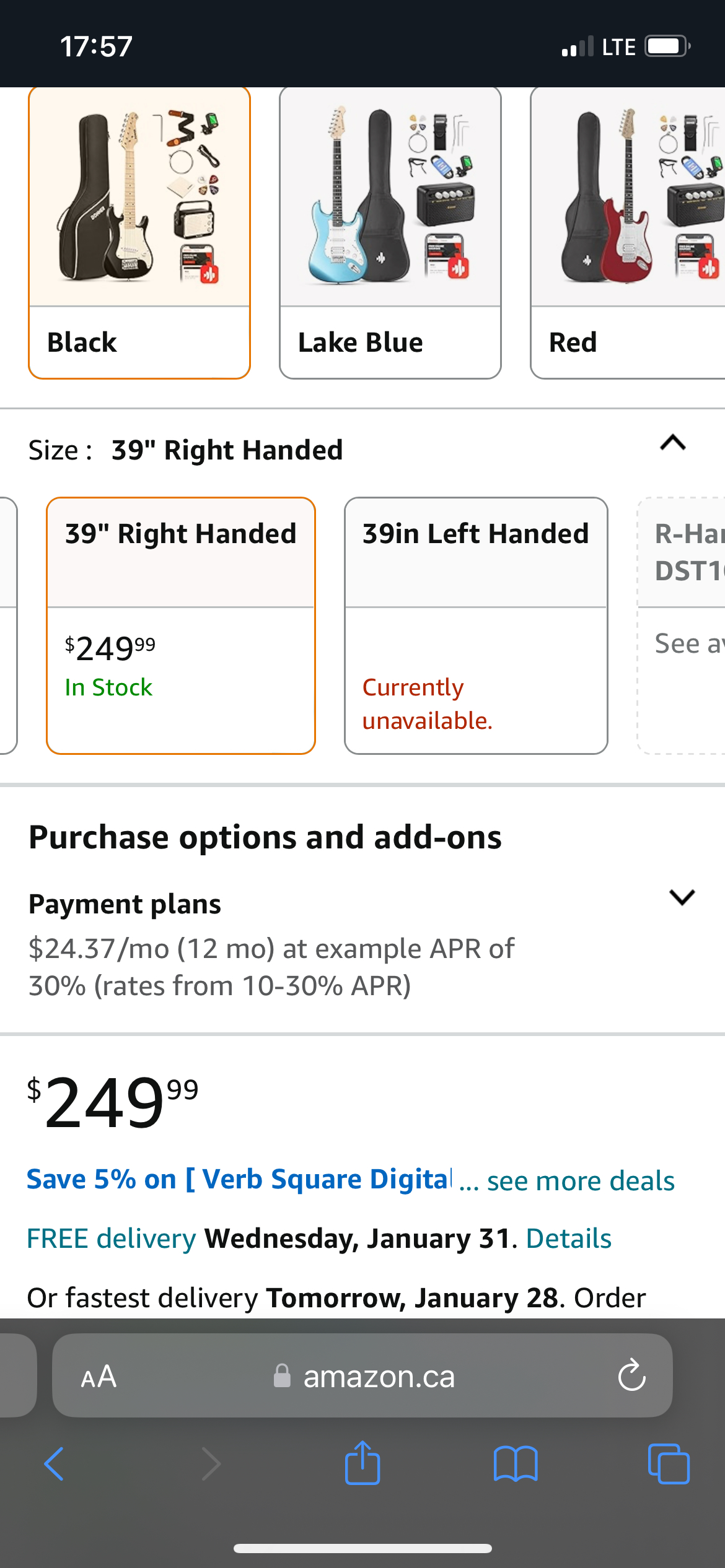Viewport: 725px width, 1568px height.
Task: Expand the Payment plans chevron
Action: pyautogui.click(x=682, y=897)
